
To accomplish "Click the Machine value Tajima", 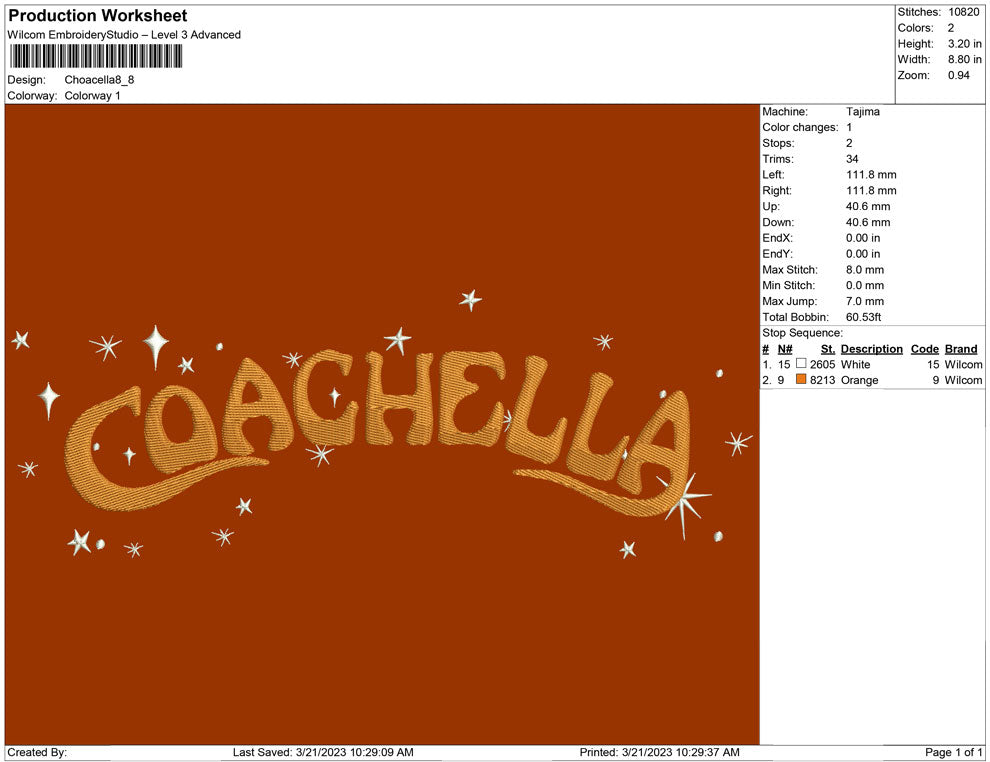I will point(863,112).
